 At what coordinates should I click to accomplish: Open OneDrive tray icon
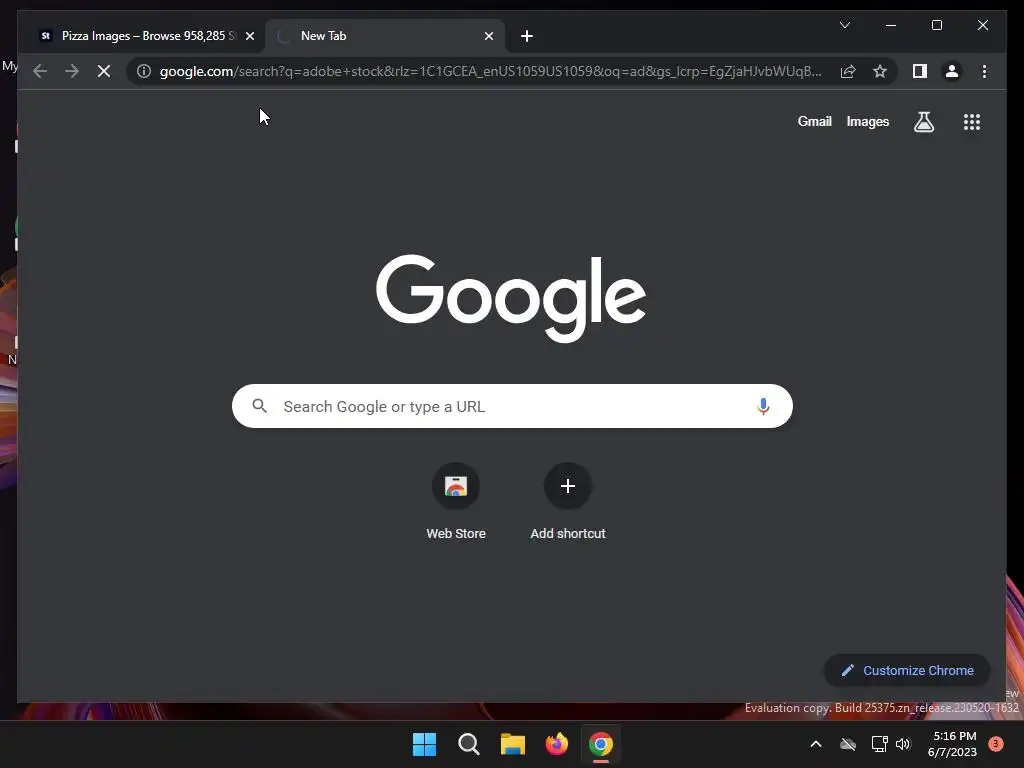point(848,744)
